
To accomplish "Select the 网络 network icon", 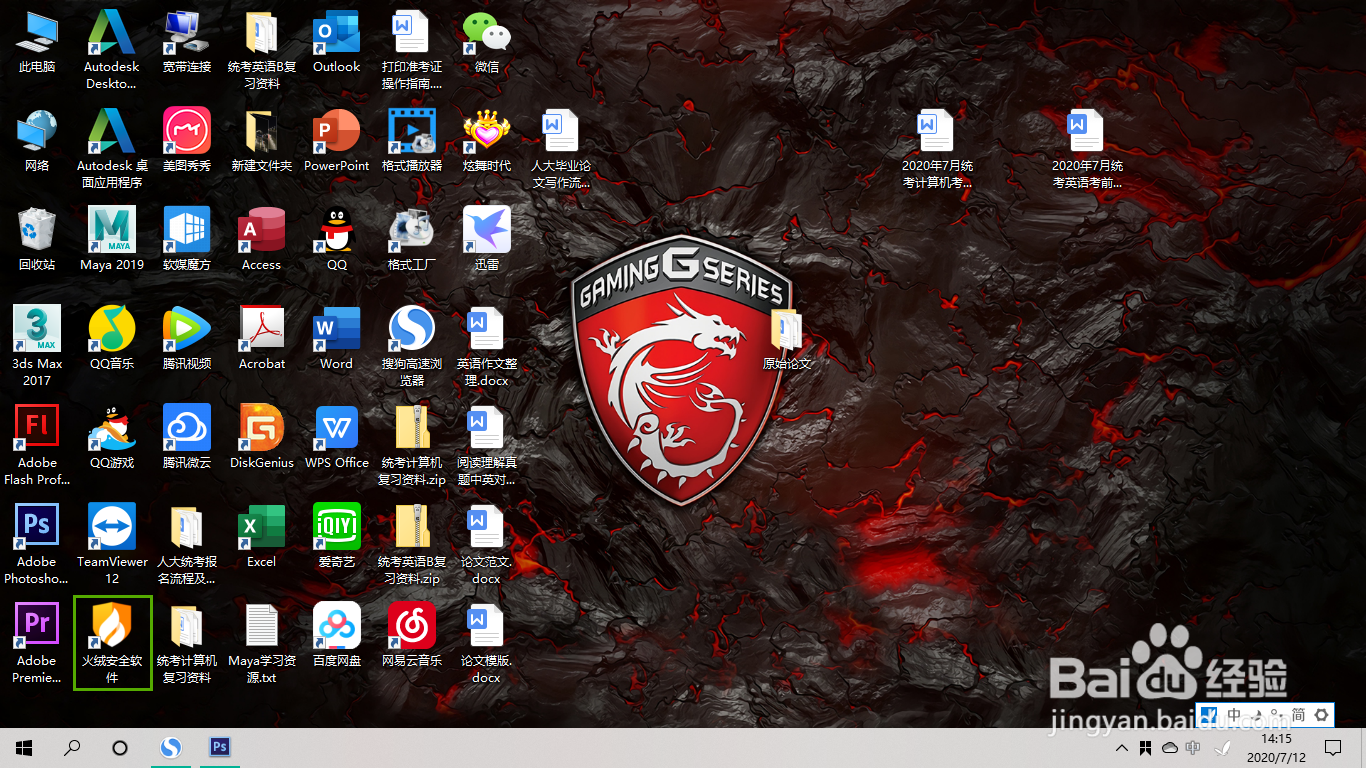I will (x=37, y=141).
